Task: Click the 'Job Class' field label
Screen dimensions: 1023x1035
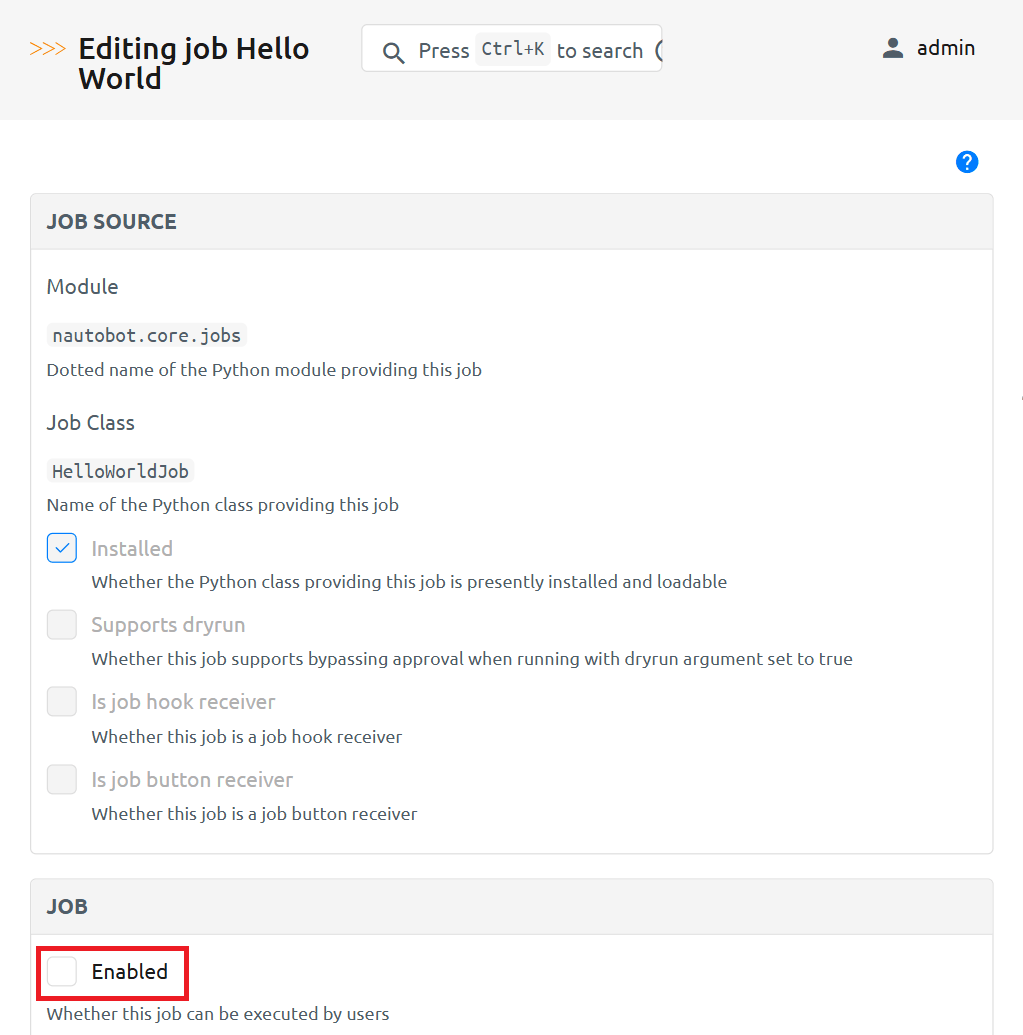Action: coord(90,423)
